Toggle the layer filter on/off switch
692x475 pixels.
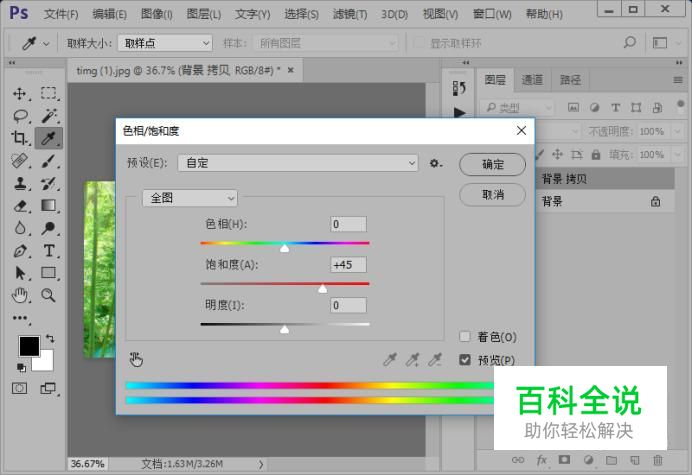[680, 106]
